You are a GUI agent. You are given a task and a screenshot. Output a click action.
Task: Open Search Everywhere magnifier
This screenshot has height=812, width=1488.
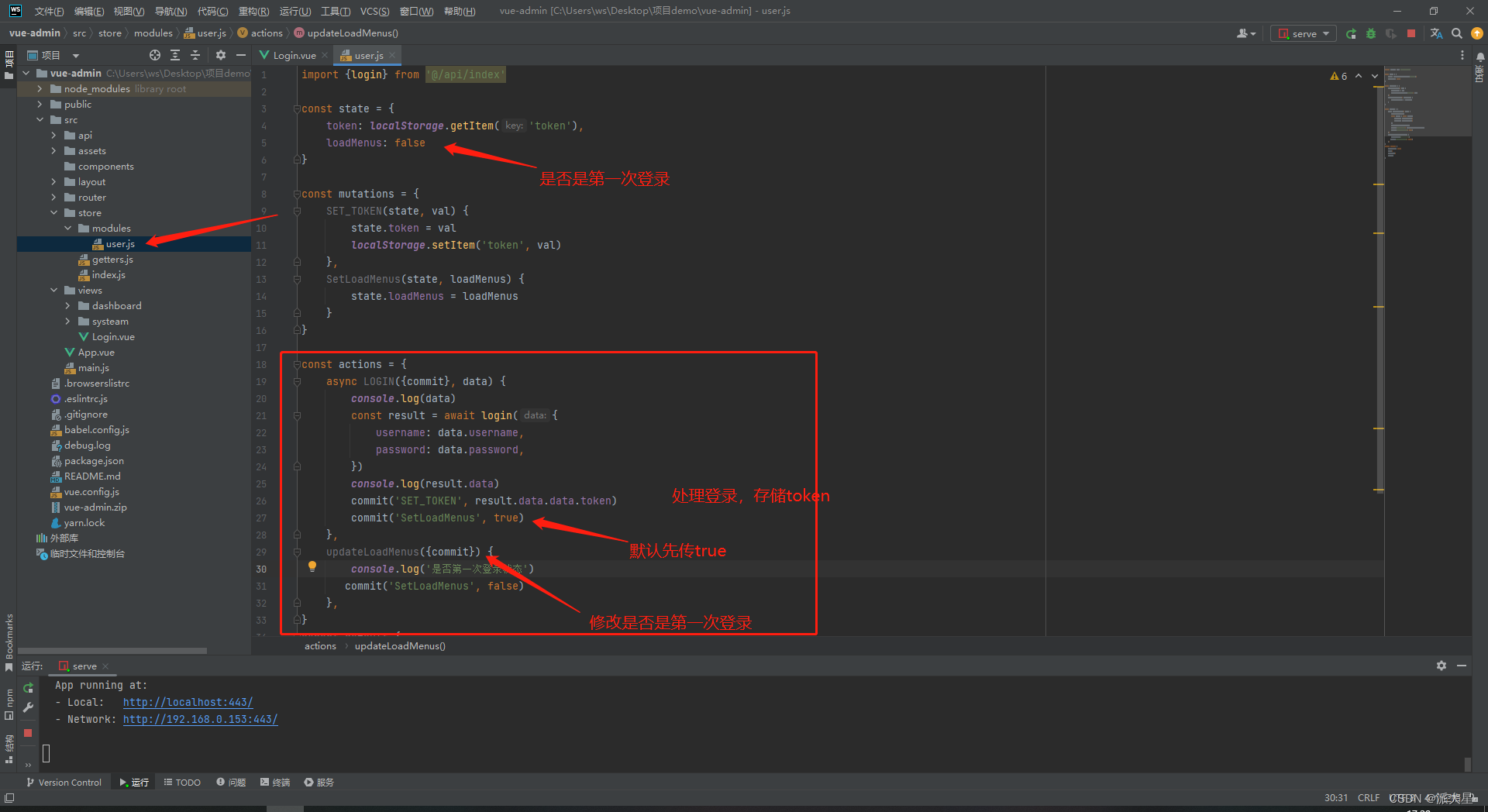click(1457, 33)
